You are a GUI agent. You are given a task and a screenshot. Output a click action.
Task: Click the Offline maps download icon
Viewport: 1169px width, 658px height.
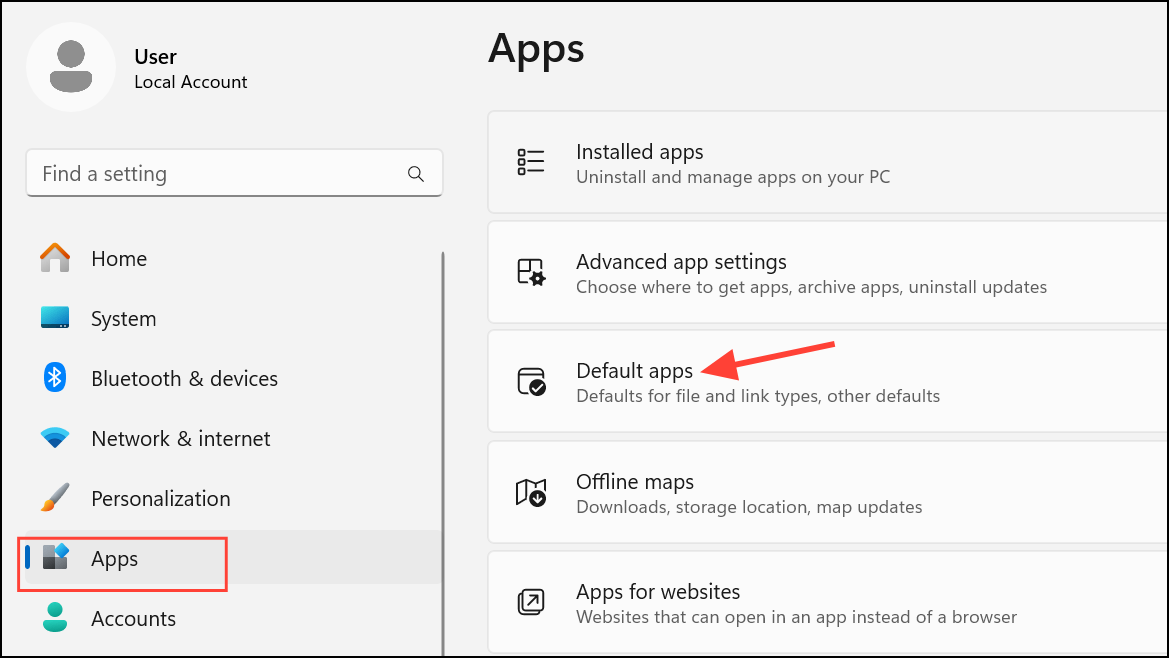pyautogui.click(x=531, y=492)
